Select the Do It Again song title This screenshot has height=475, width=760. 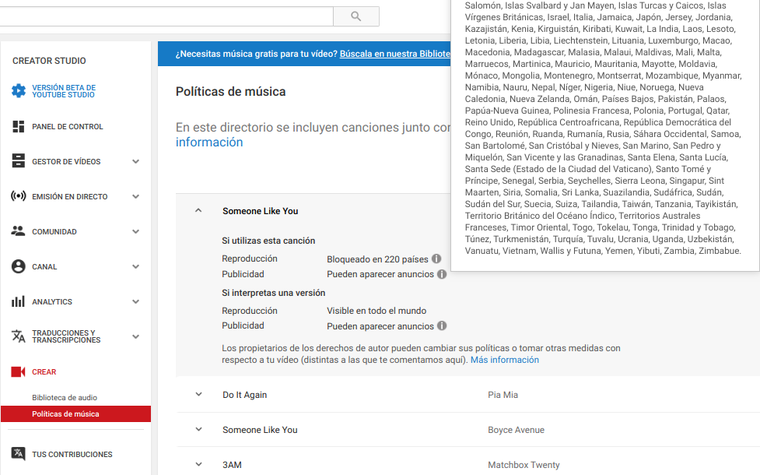(245, 395)
